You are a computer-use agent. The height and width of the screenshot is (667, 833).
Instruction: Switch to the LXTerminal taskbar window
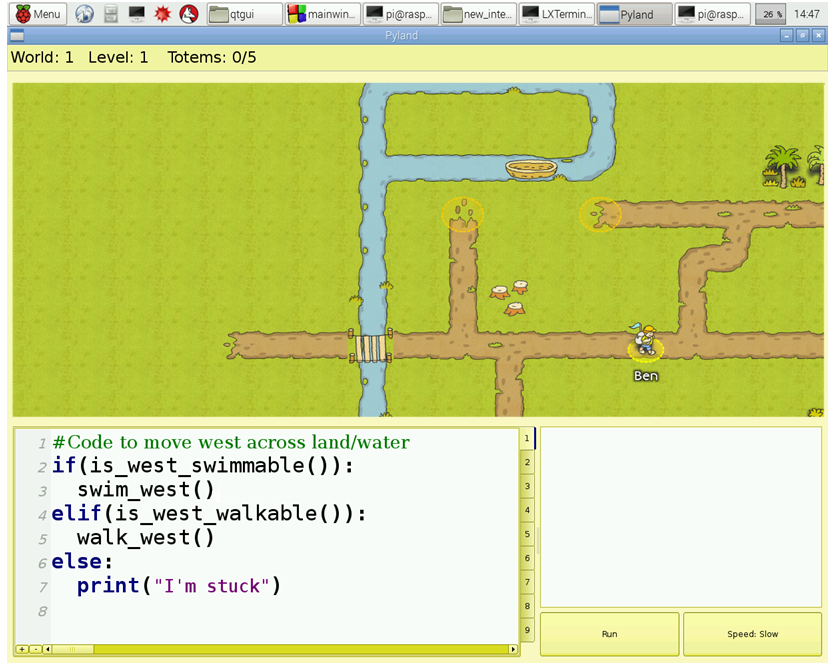tap(556, 14)
